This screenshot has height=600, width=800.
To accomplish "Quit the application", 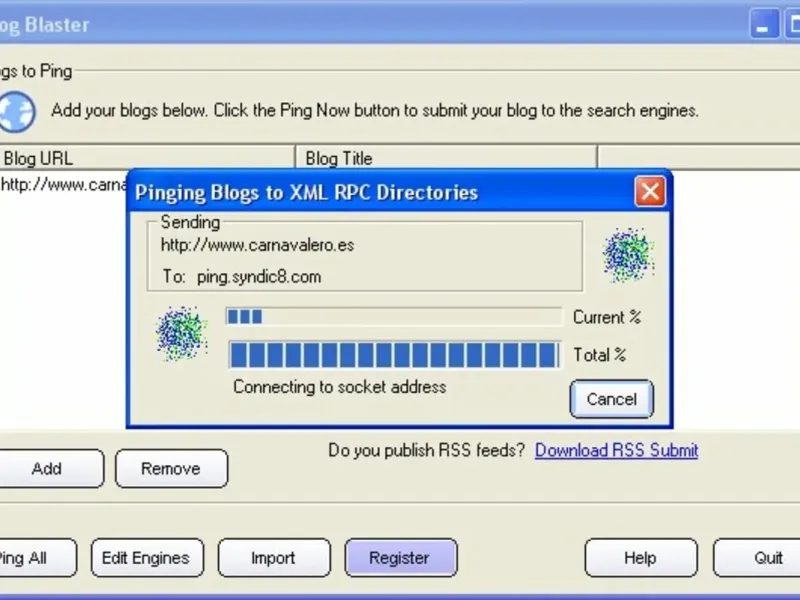I will coord(757,558).
